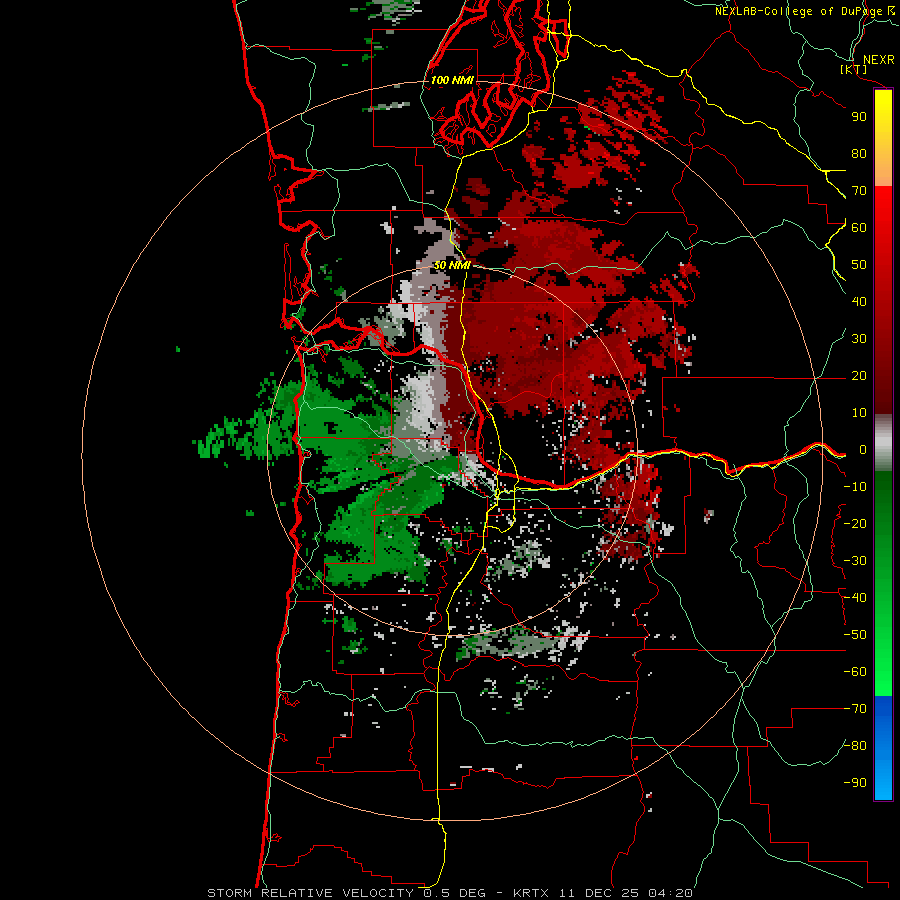Viewport: 900px width, 900px height.
Task: Click the KRTX radar site identifier
Action: [531, 893]
